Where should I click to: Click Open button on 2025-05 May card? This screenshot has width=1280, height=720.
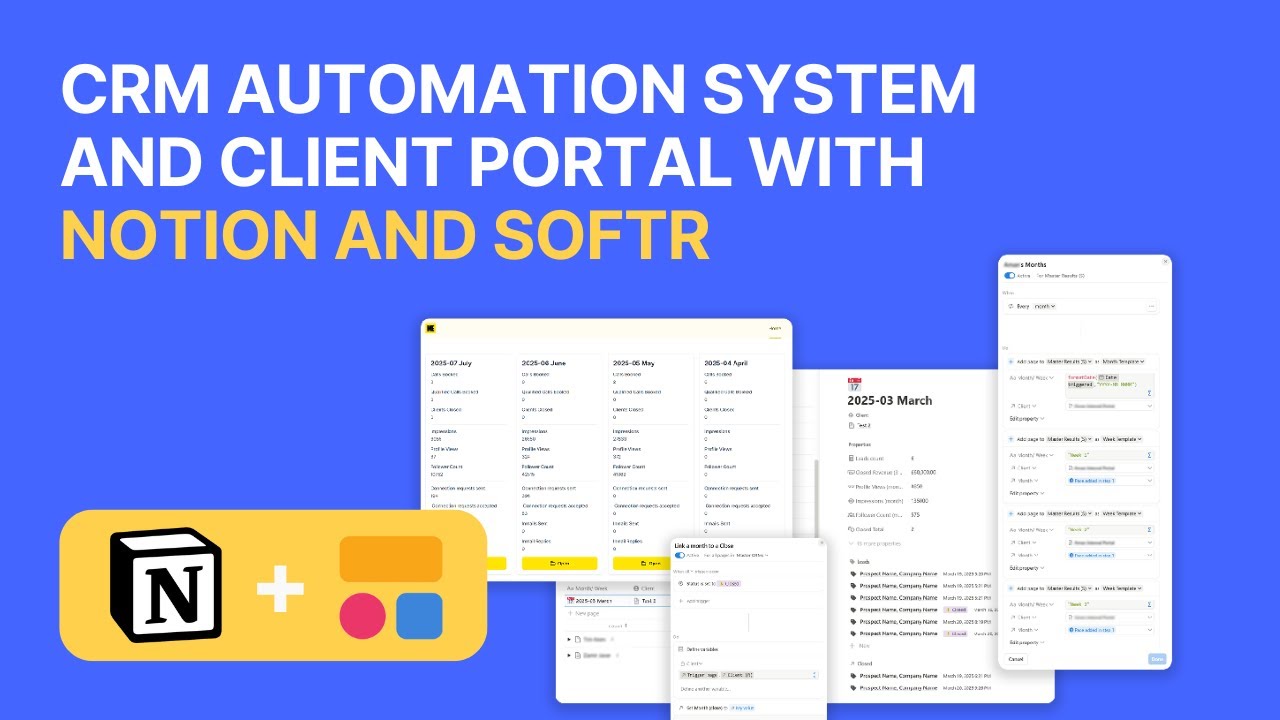point(642,563)
